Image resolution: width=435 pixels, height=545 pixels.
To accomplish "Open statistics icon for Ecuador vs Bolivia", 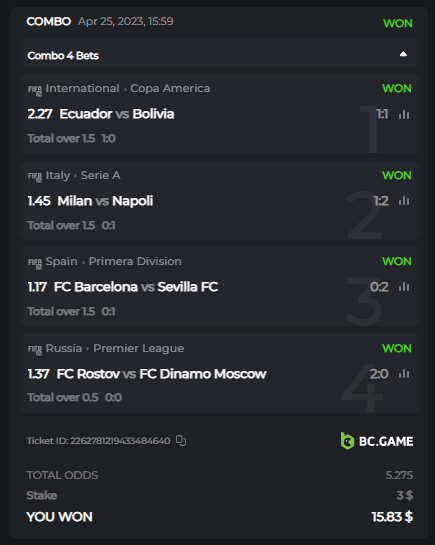I will [404, 114].
